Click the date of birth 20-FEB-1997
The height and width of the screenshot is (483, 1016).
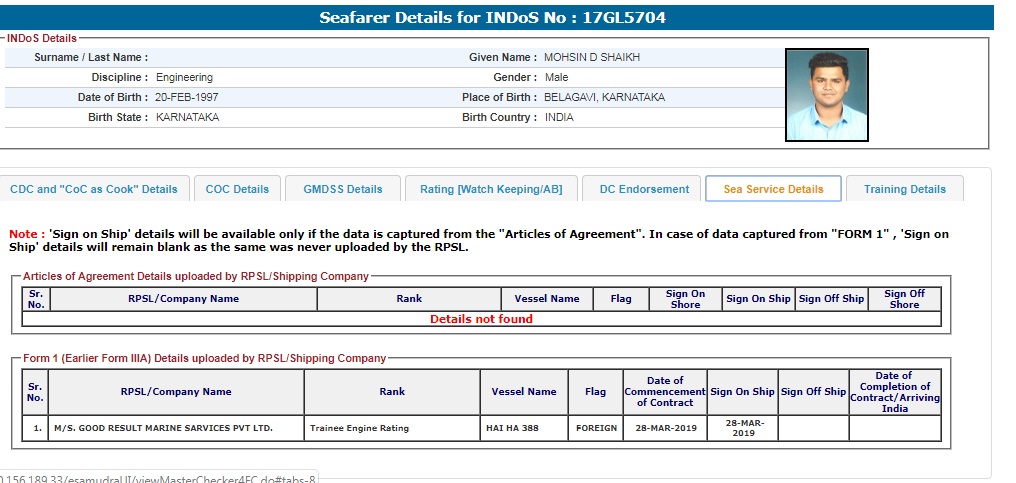point(187,98)
